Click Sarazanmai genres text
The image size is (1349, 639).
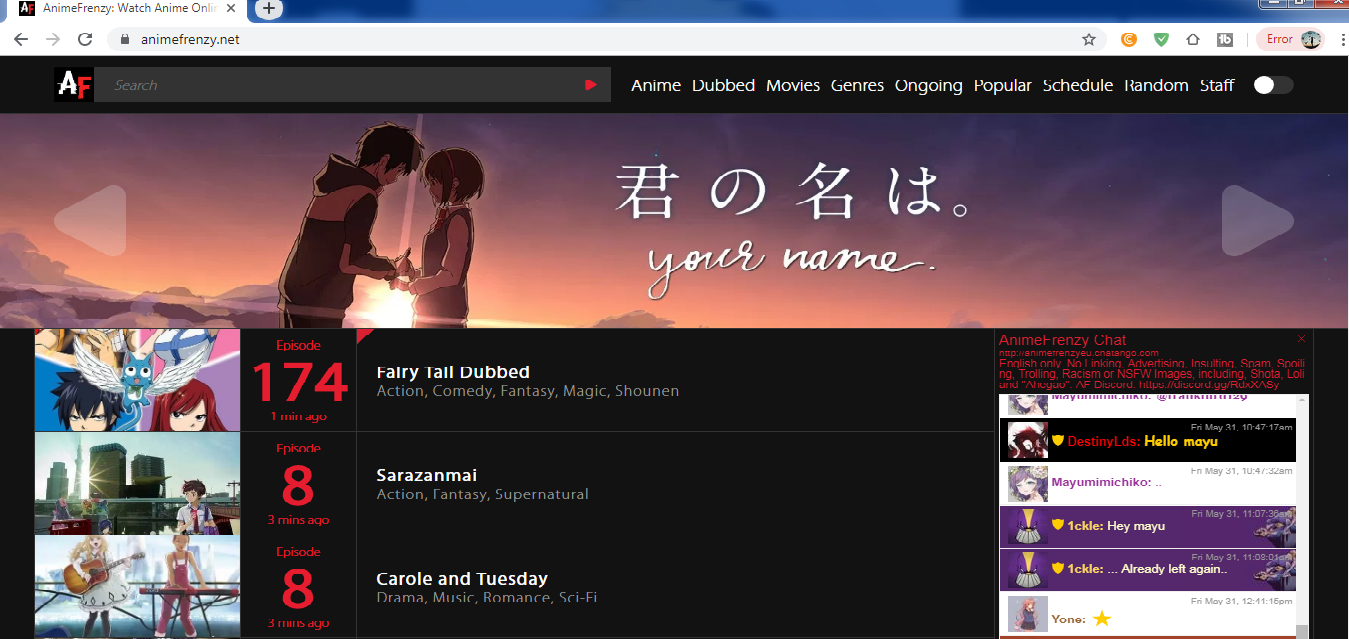pyautogui.click(x=482, y=494)
